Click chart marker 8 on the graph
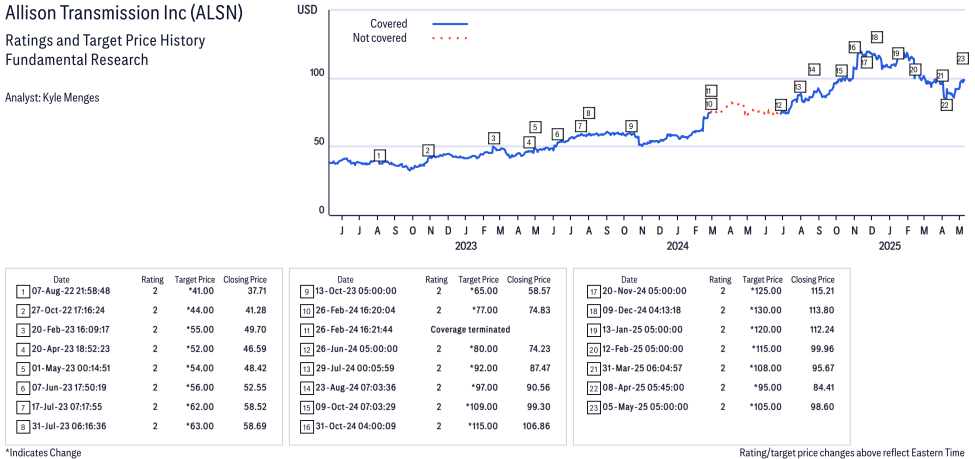Image resolution: width=975 pixels, height=459 pixels. [589, 113]
